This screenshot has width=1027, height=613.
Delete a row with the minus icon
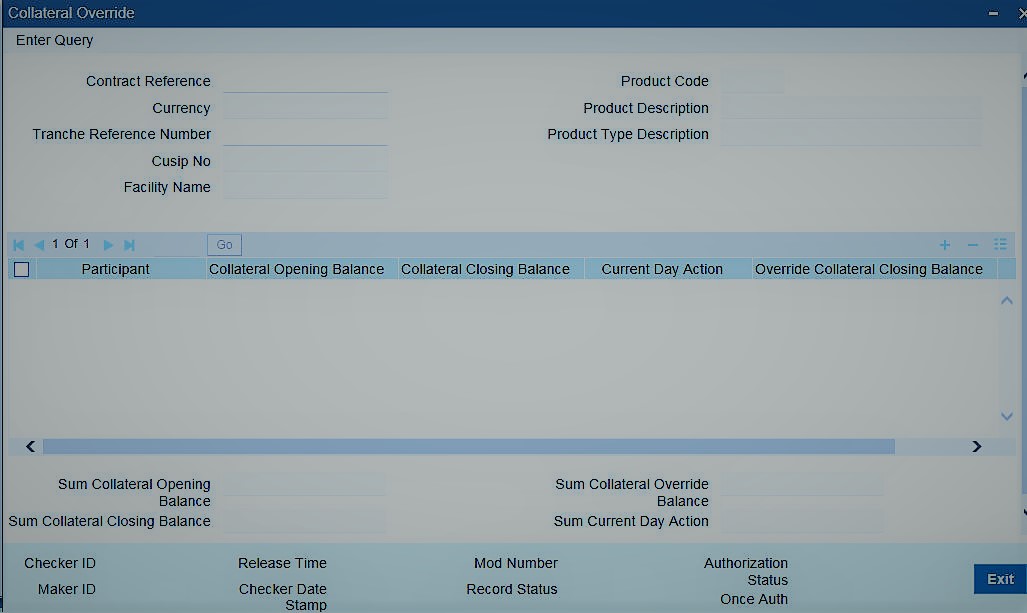tap(973, 245)
